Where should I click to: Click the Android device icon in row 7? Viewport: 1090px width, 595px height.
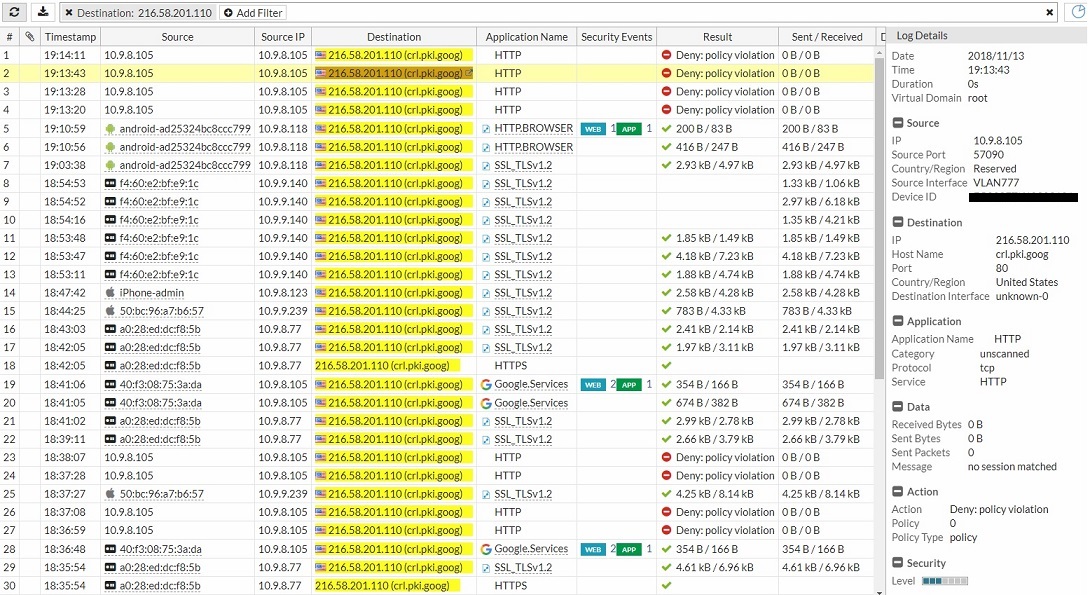[x=110, y=165]
